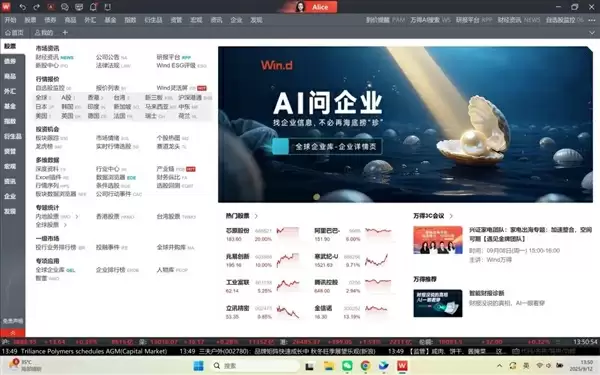The image size is (600, 375).
Task: Expand the 万得3C会议 arrow
Action: [451, 216]
